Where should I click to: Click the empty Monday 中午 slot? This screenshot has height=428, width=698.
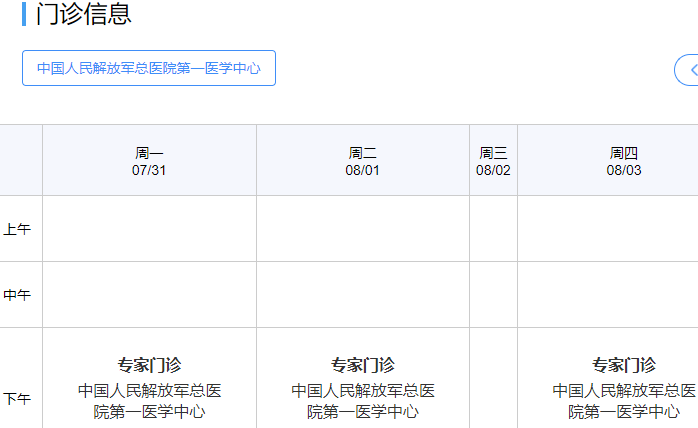tap(149, 295)
